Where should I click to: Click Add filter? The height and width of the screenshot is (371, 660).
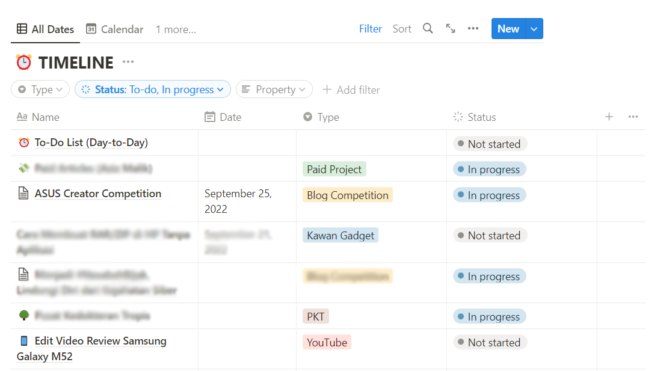coord(351,90)
